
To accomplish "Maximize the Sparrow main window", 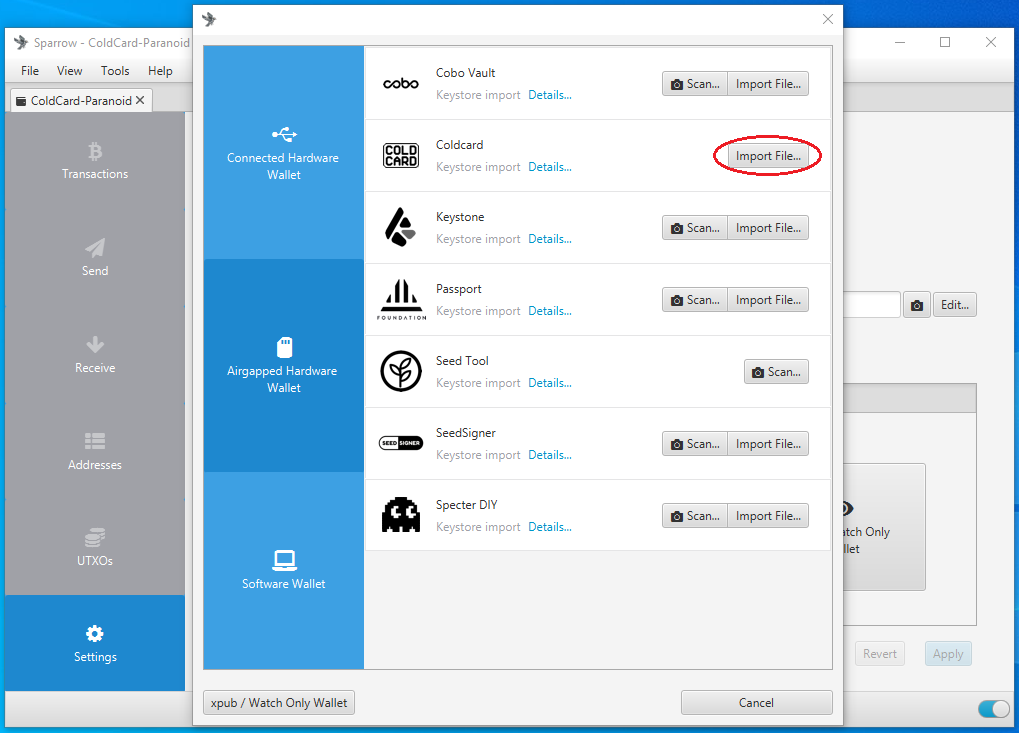I will point(945,42).
